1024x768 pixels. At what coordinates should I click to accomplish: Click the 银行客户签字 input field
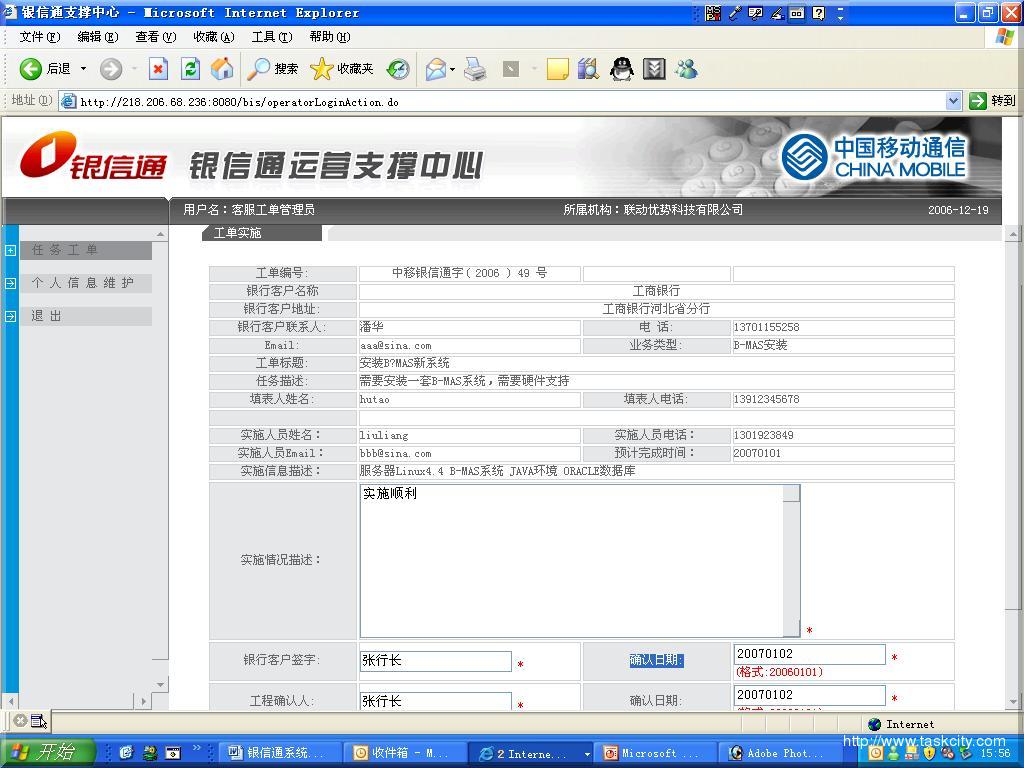pos(436,661)
